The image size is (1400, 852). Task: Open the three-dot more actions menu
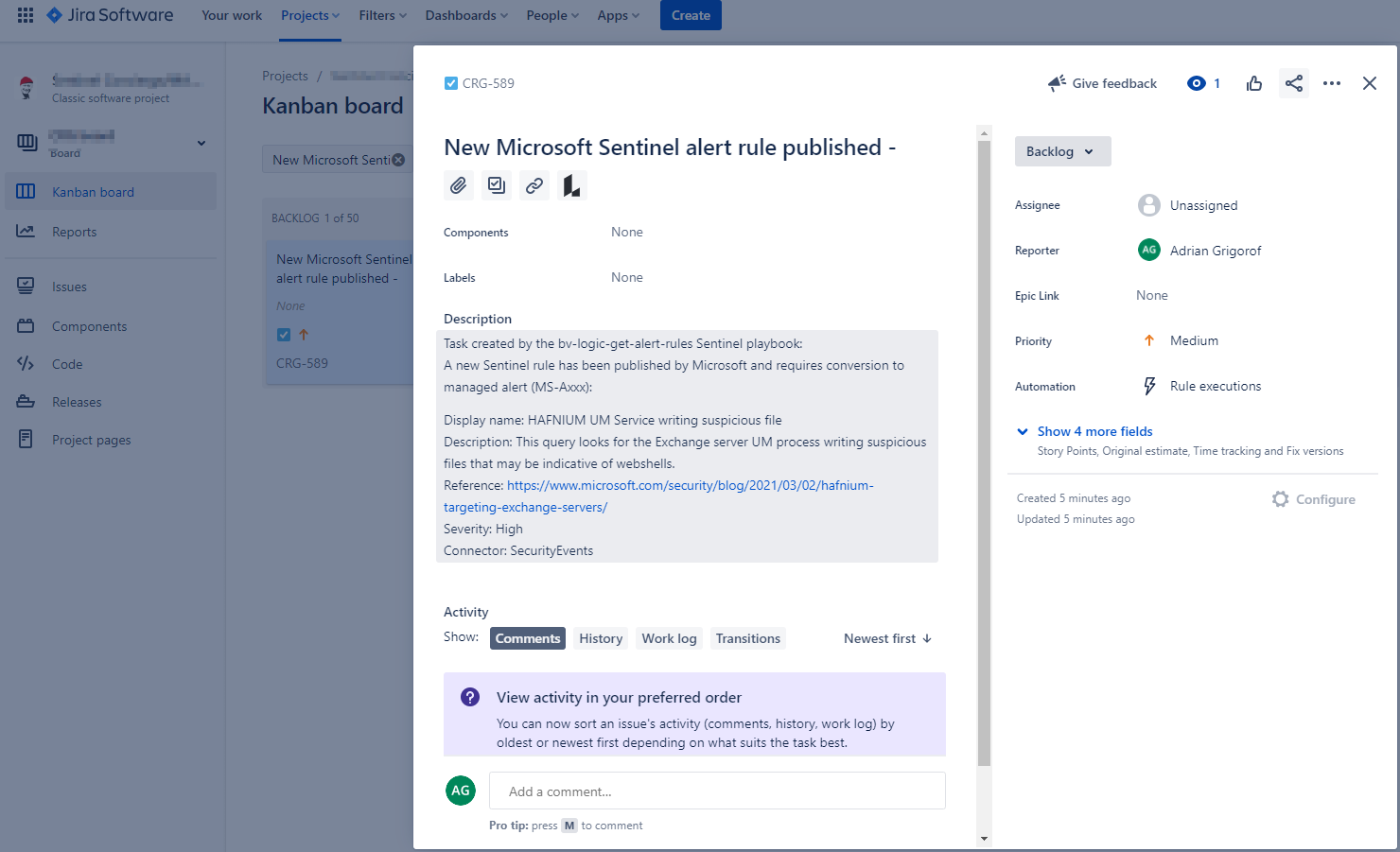1332,83
